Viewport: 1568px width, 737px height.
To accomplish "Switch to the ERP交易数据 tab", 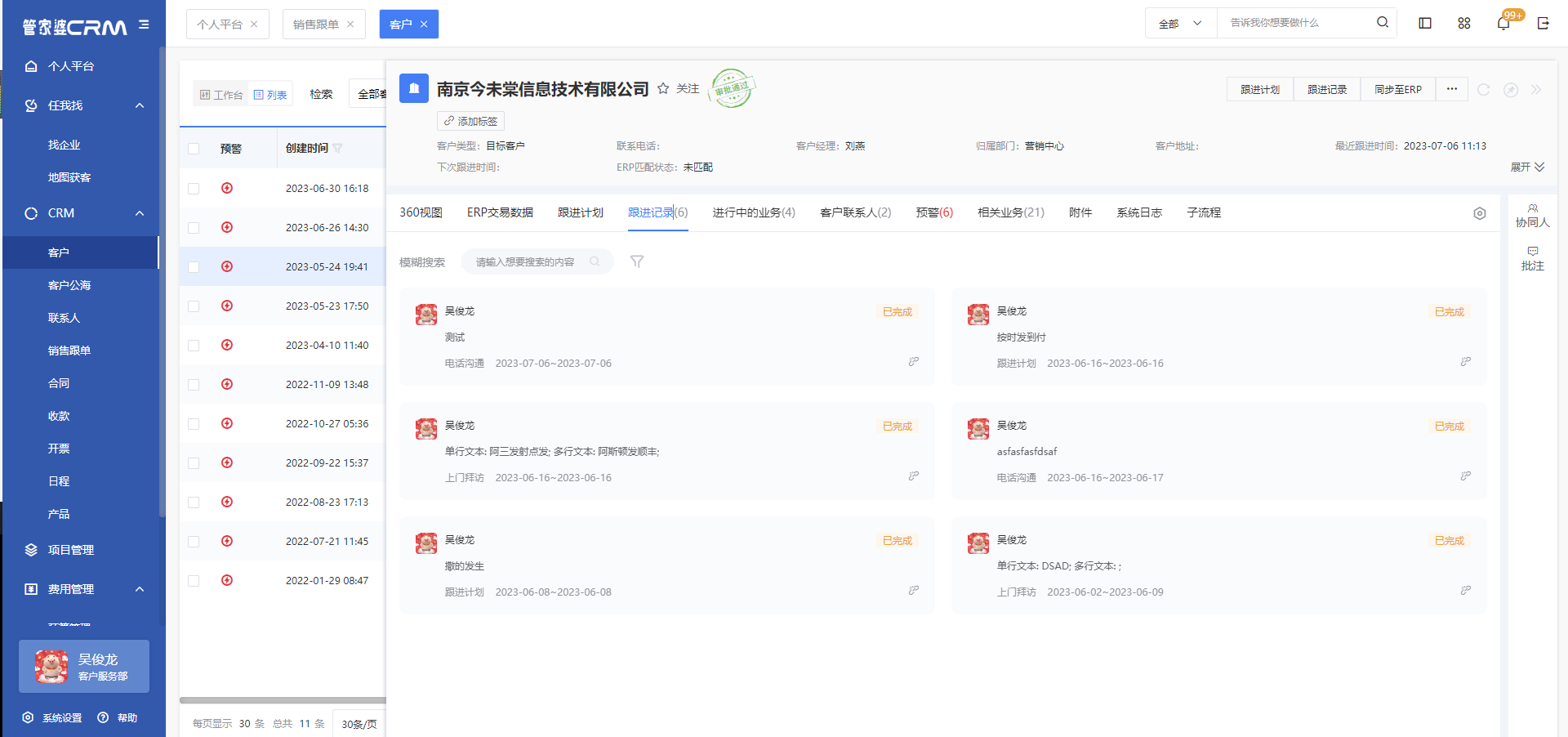I will click(500, 212).
